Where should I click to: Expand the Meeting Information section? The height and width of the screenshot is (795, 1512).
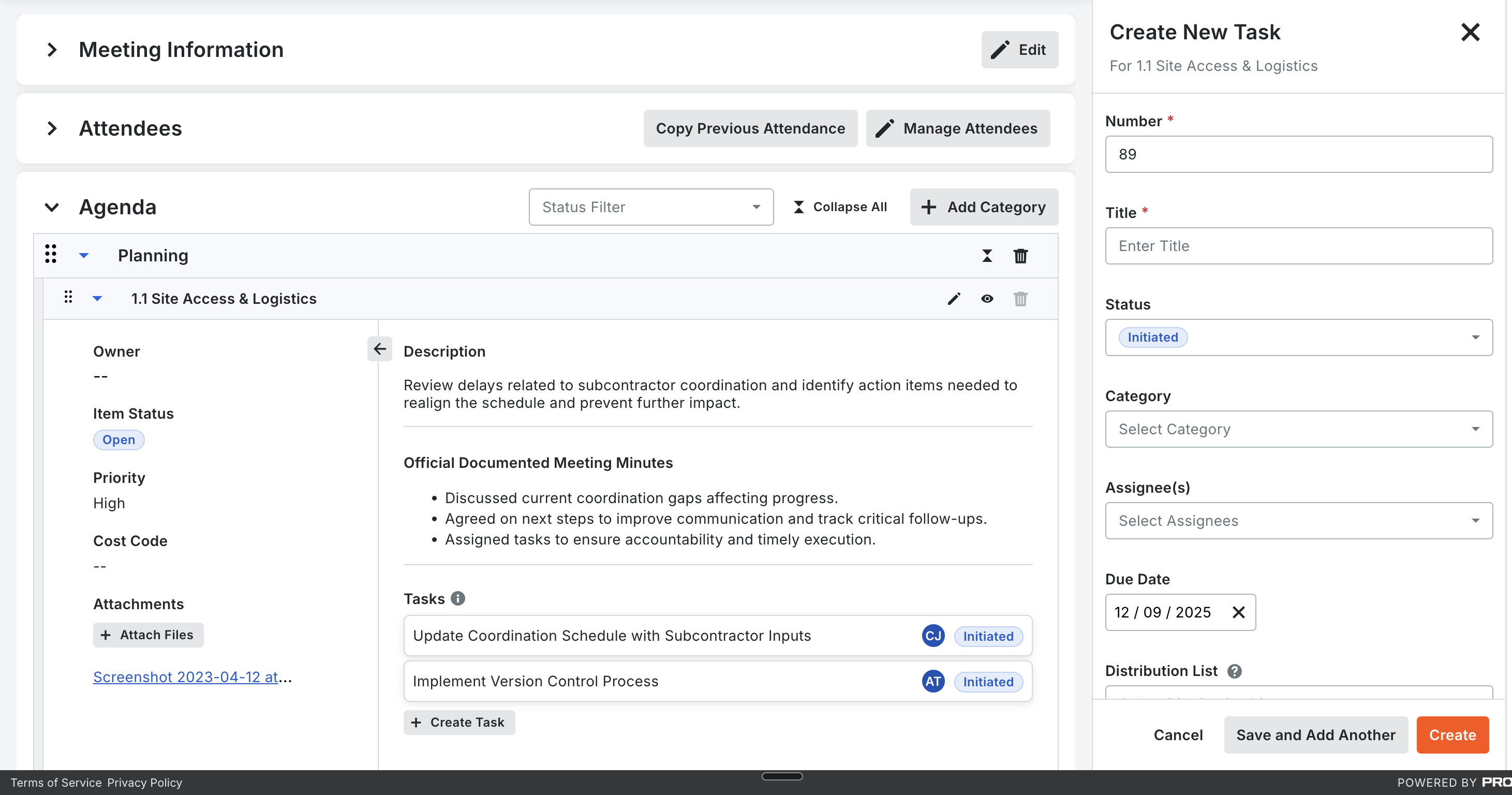coord(52,50)
